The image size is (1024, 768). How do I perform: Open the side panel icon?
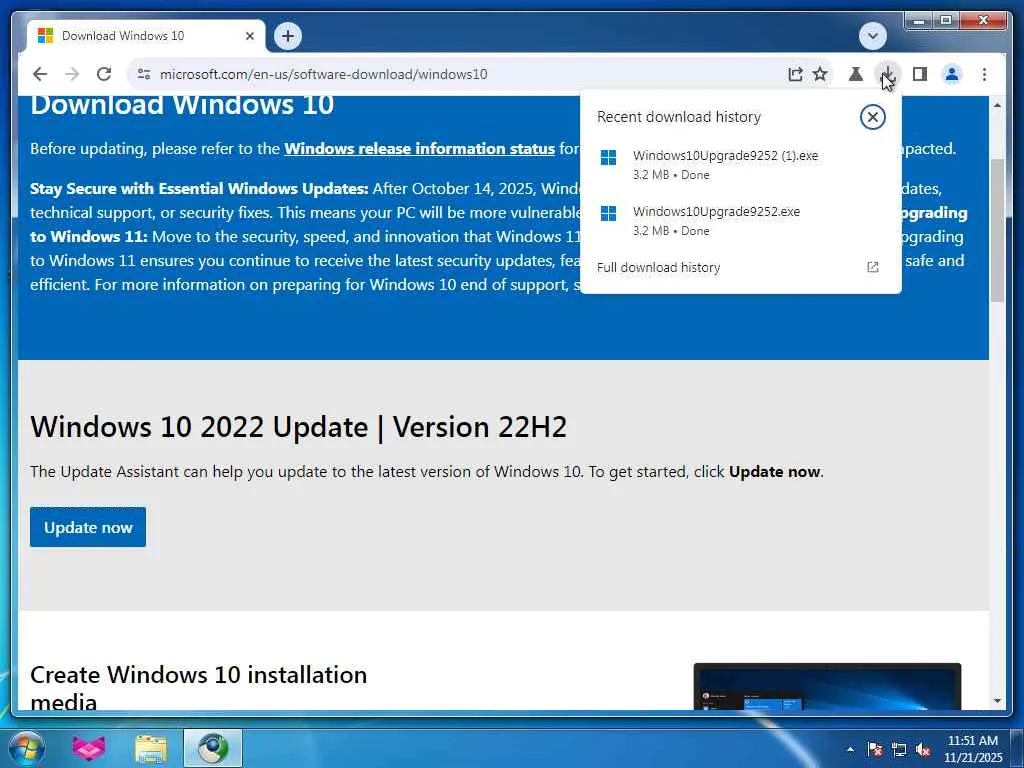coord(920,74)
